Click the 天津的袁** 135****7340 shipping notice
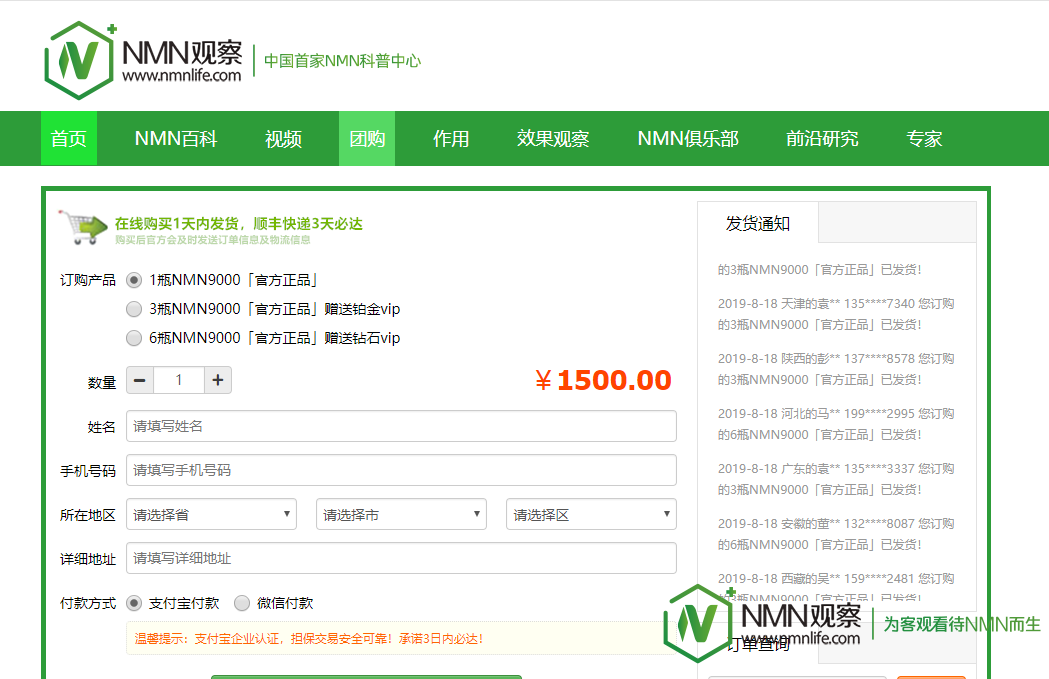1049x679 pixels. 836,314
